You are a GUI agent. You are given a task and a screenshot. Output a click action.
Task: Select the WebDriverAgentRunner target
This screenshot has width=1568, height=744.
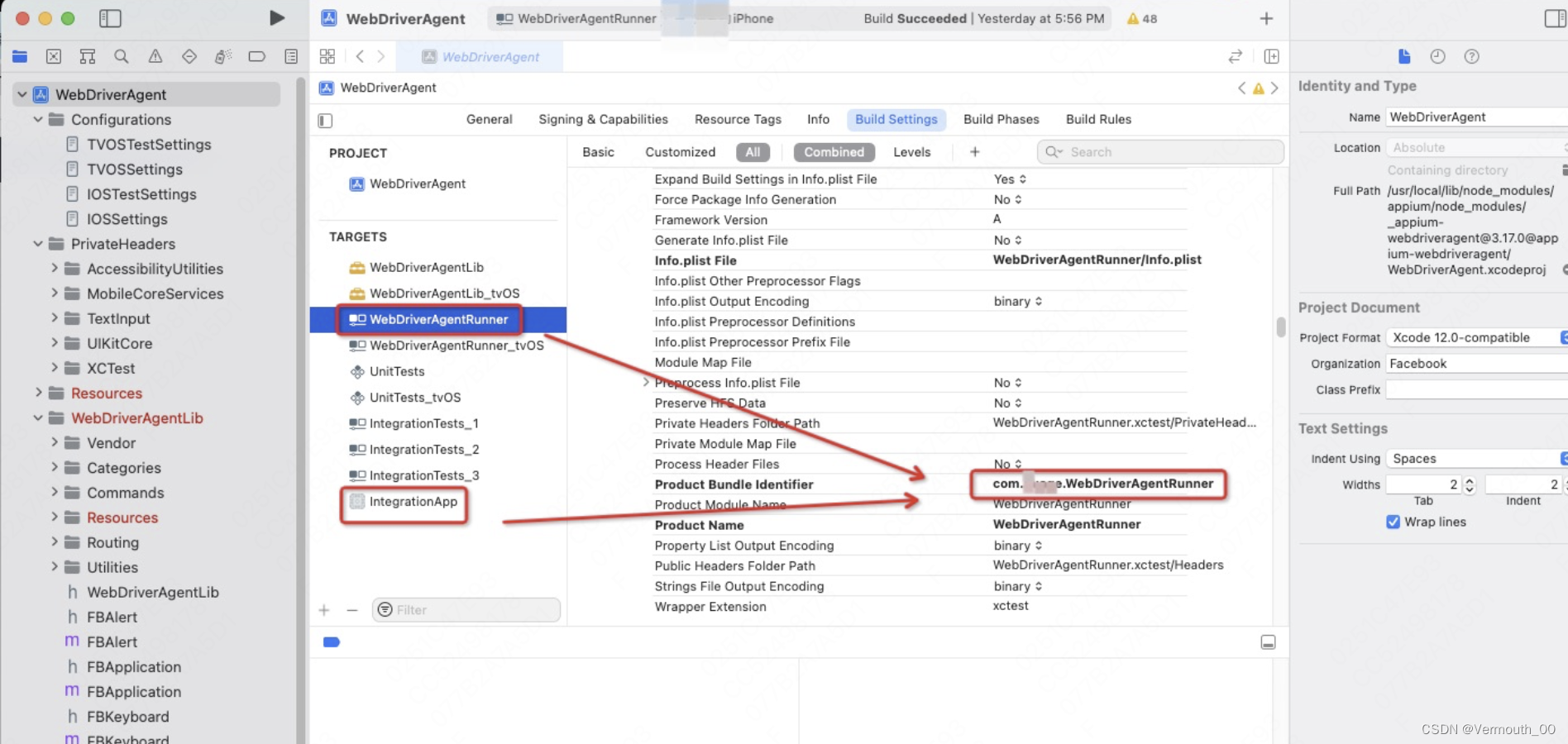tap(437, 319)
